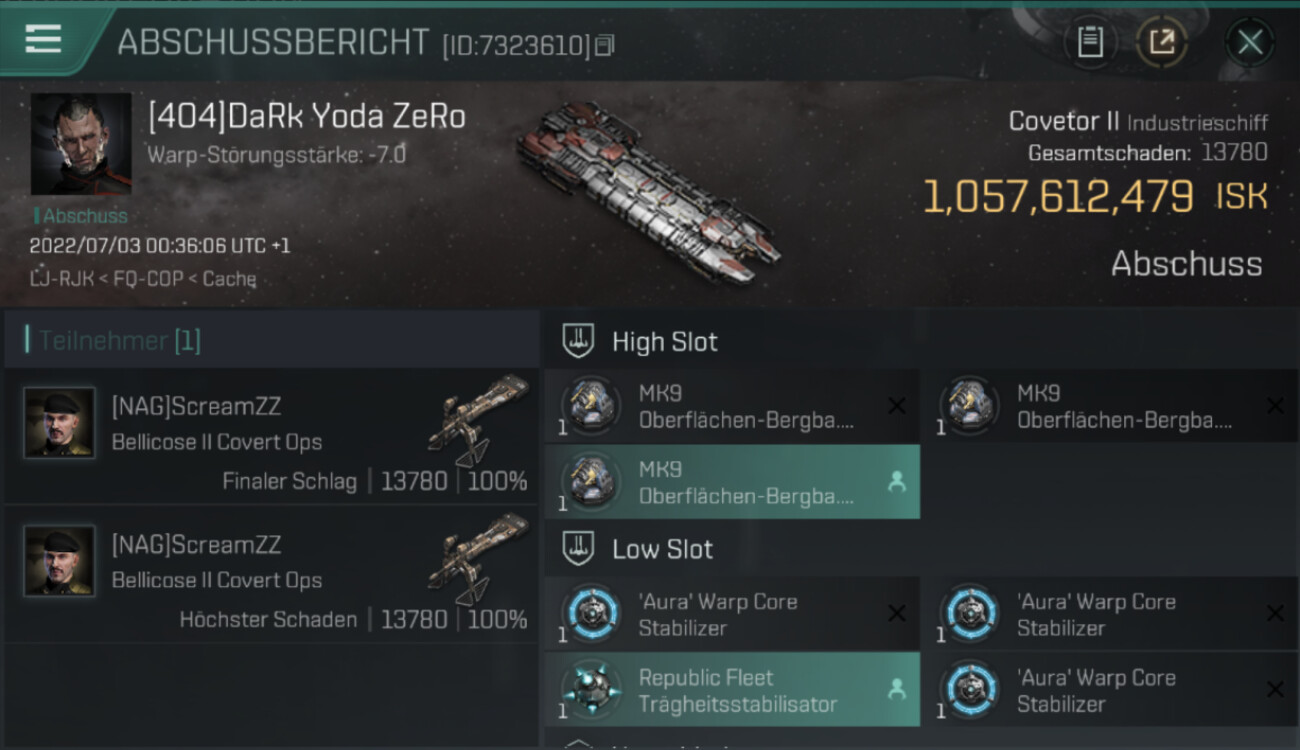The width and height of the screenshot is (1300, 750).
Task: Click the clipboard report icon
Action: (1090, 42)
